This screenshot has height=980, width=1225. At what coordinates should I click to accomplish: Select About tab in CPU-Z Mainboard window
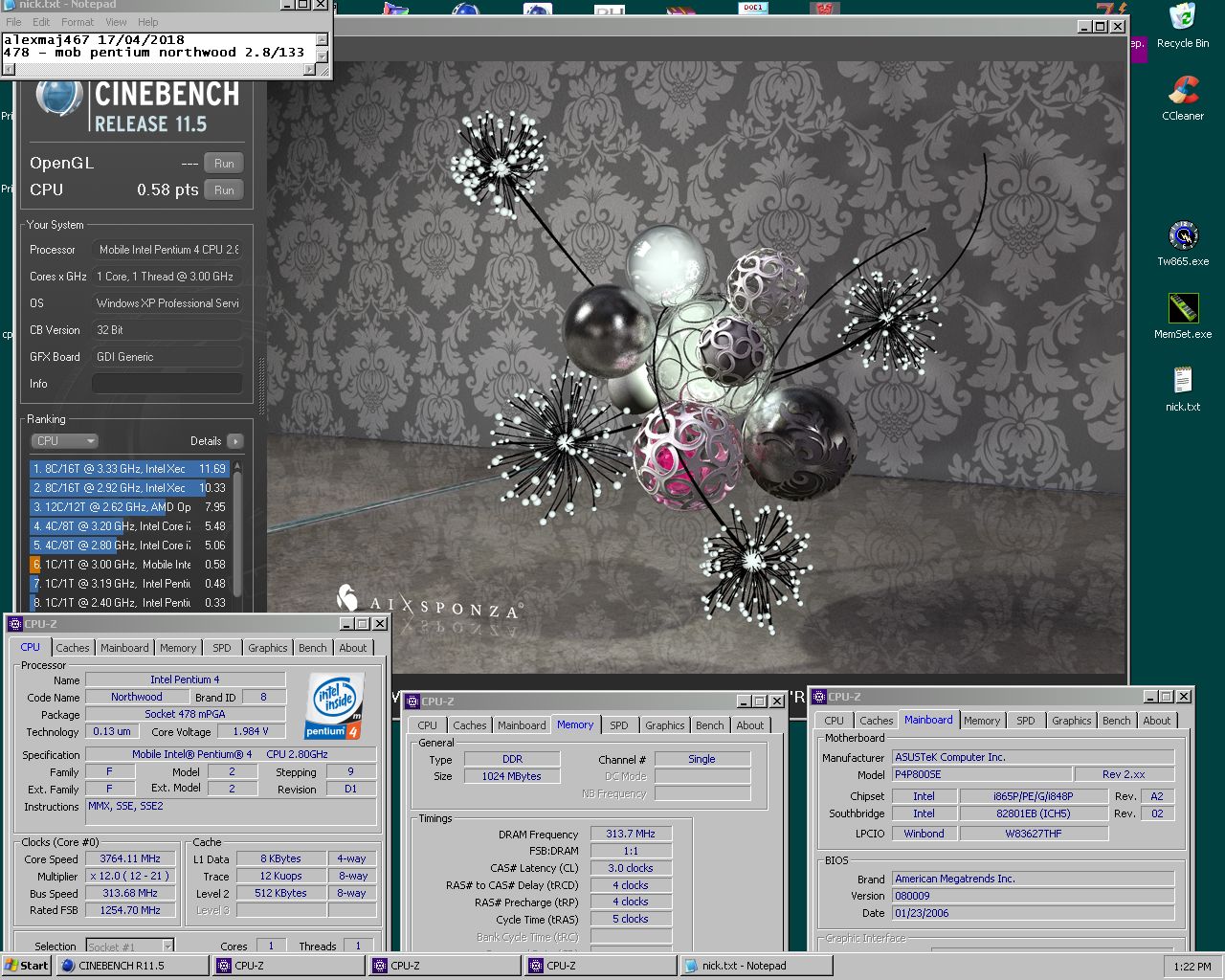1157,721
